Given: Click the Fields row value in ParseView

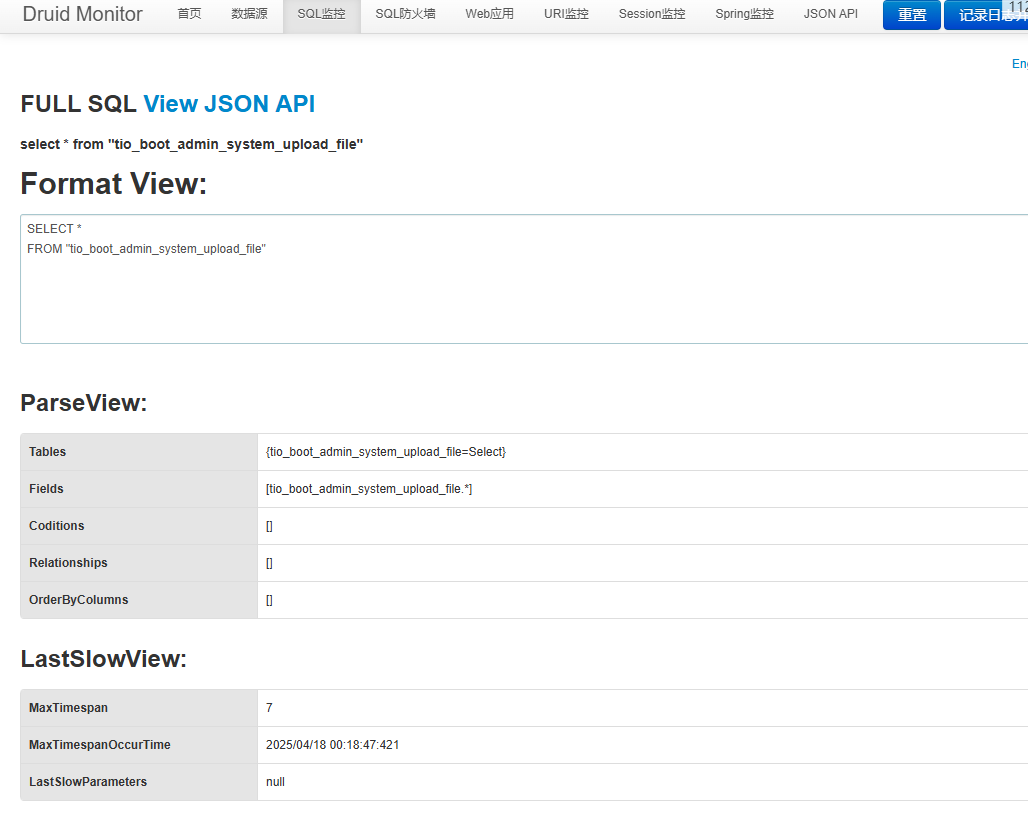Looking at the screenshot, I should click(369, 489).
